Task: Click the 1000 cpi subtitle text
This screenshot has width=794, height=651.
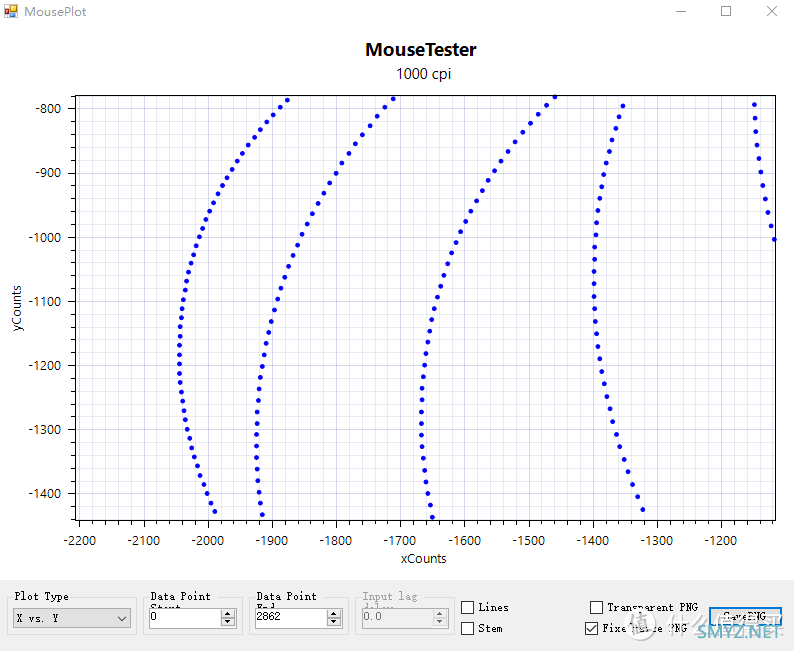Action: point(423,74)
